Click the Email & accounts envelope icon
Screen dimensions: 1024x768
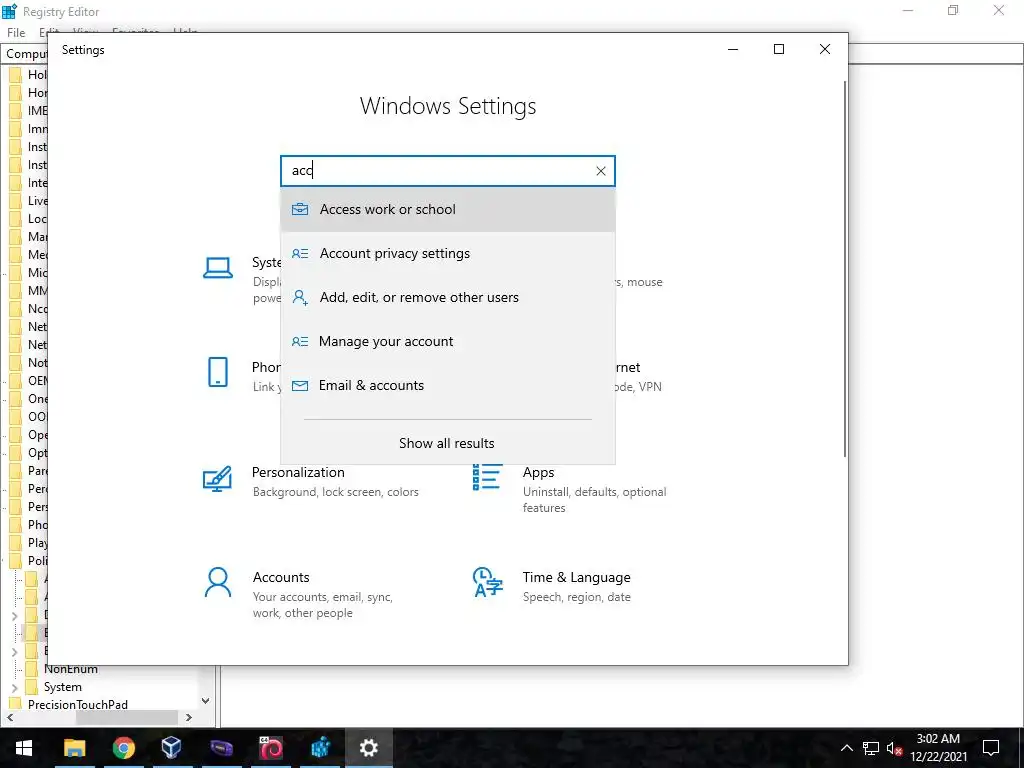pyautogui.click(x=300, y=385)
